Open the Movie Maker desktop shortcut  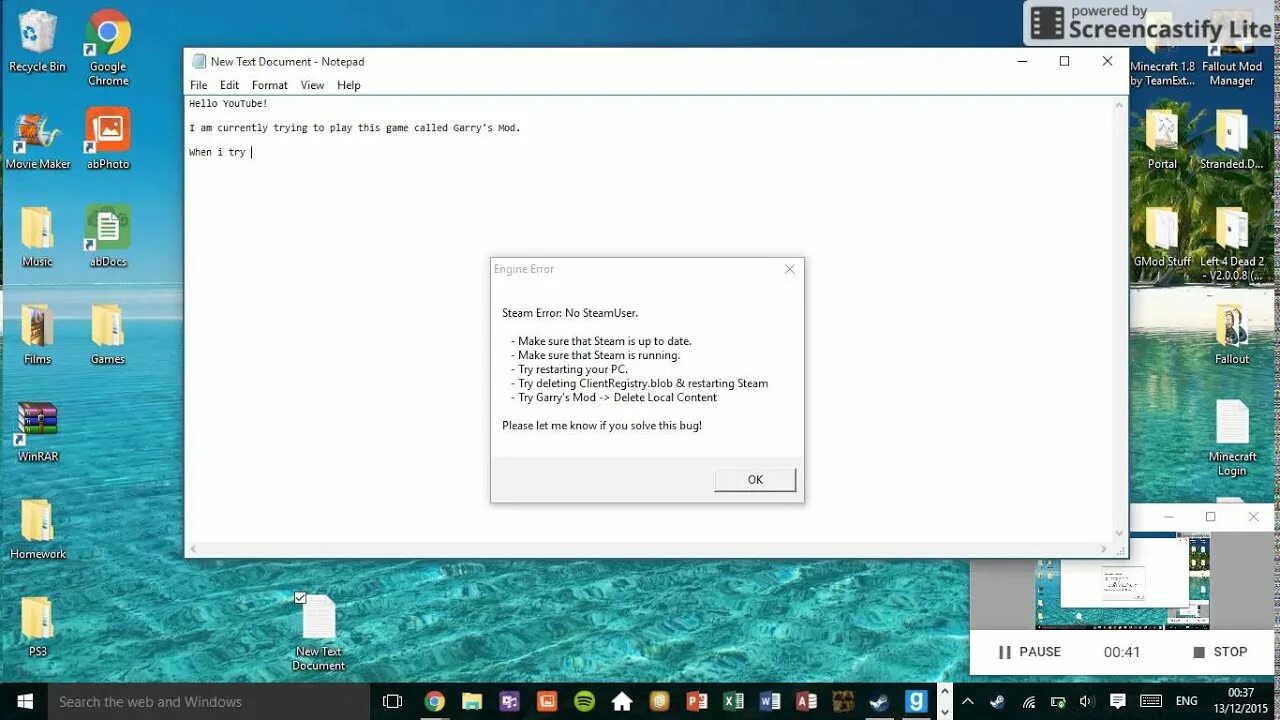38,139
